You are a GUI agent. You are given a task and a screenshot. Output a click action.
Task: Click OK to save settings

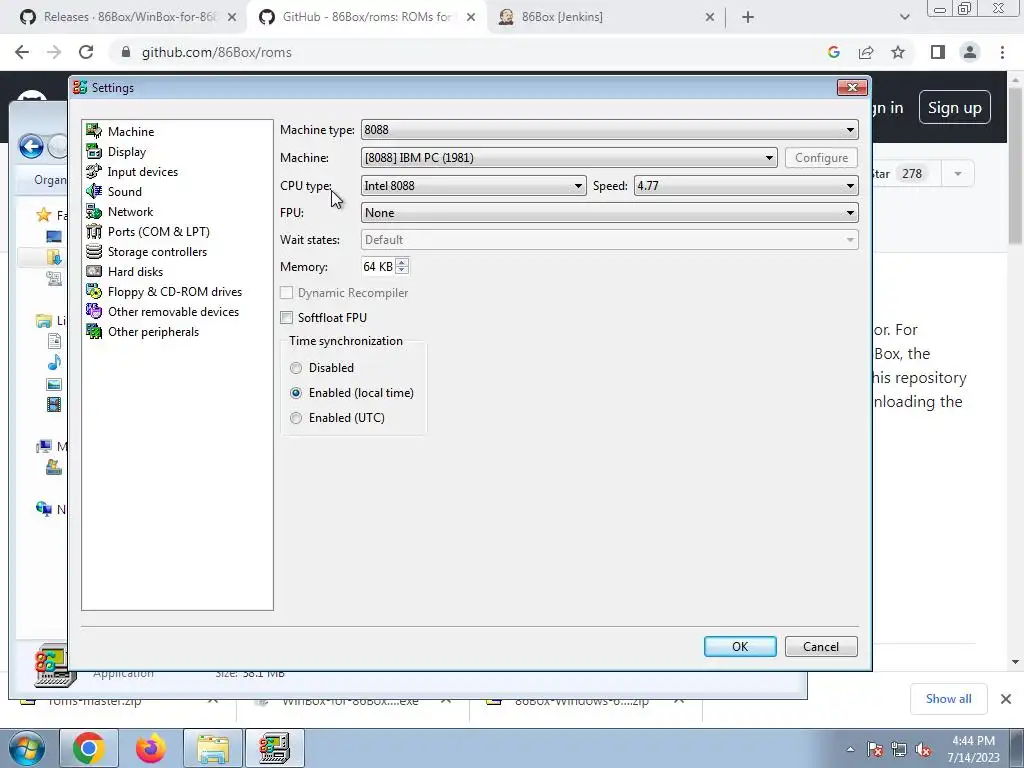pos(740,647)
